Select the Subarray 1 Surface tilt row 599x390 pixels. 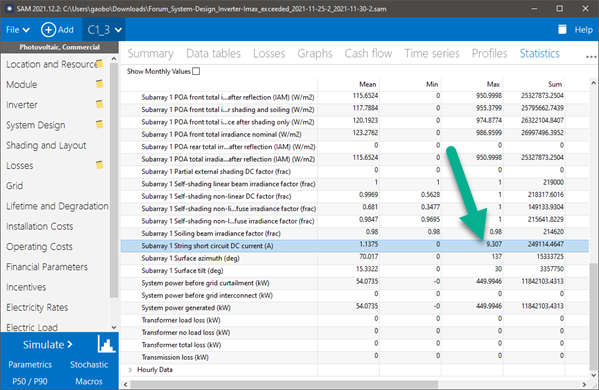[x=355, y=270]
